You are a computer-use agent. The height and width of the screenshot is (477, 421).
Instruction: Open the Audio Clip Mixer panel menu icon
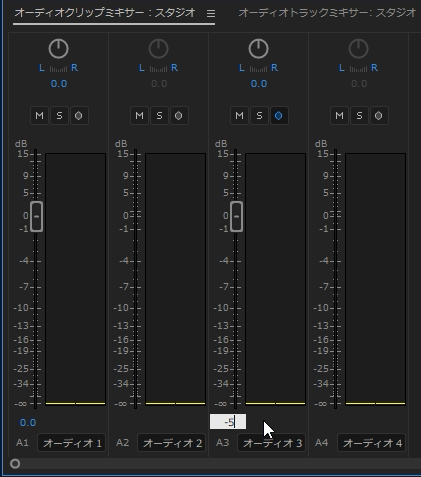coord(211,13)
